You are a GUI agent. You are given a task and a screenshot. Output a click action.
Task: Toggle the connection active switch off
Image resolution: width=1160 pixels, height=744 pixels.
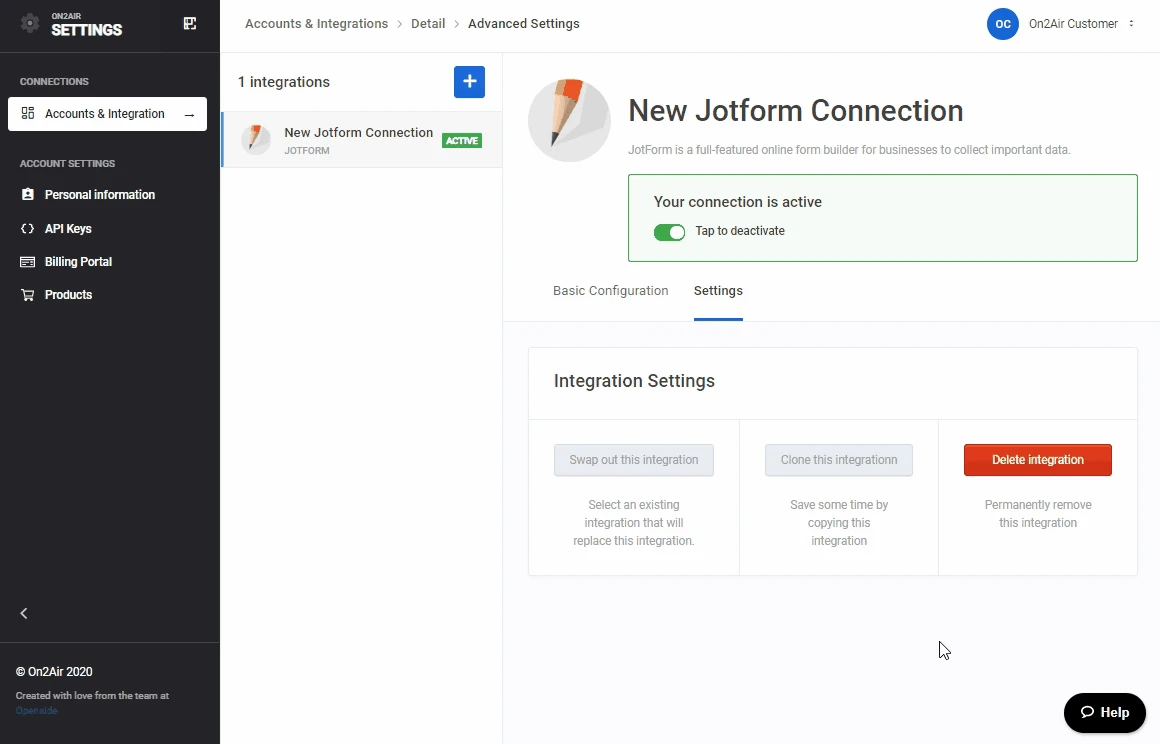coord(669,232)
